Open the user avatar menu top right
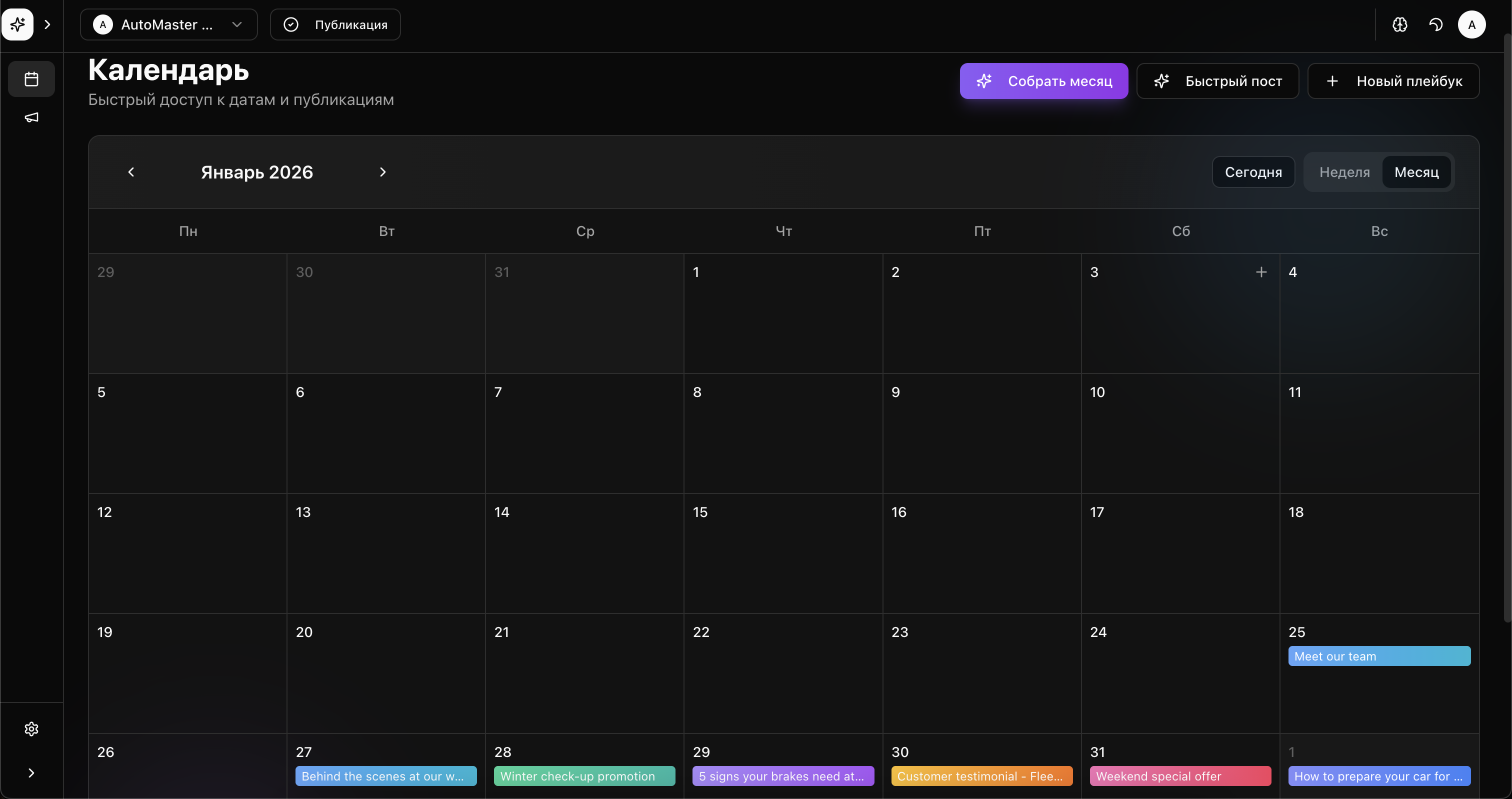The height and width of the screenshot is (799, 1512). tap(1471, 24)
